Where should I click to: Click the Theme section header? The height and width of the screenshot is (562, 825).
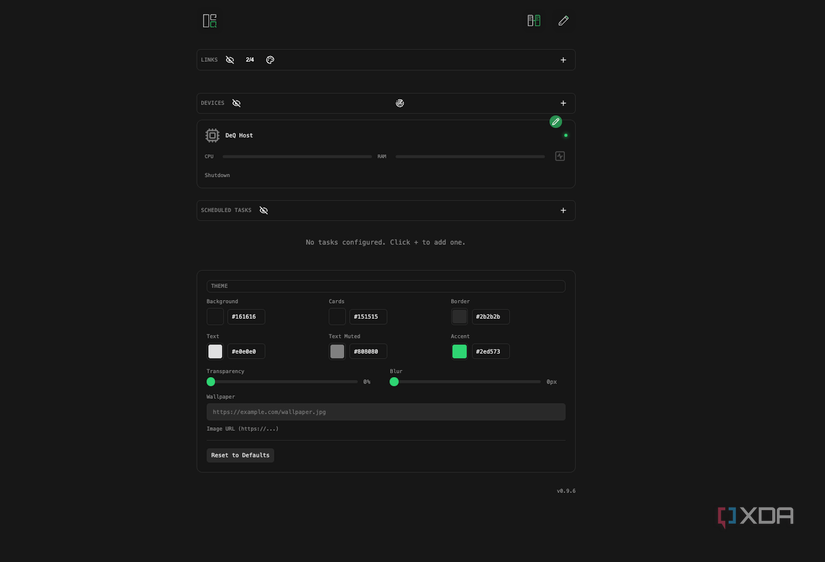[x=386, y=286]
